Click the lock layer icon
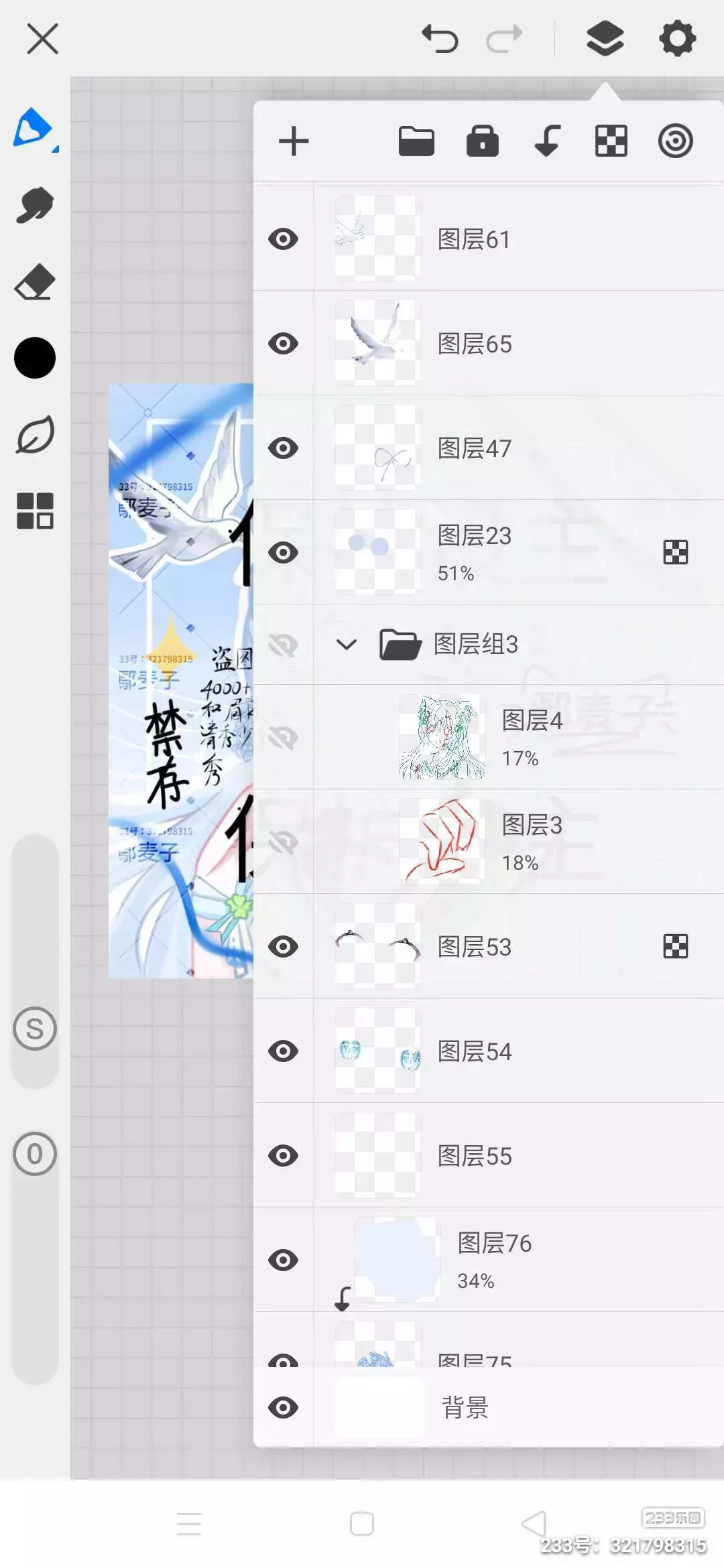 point(483,141)
